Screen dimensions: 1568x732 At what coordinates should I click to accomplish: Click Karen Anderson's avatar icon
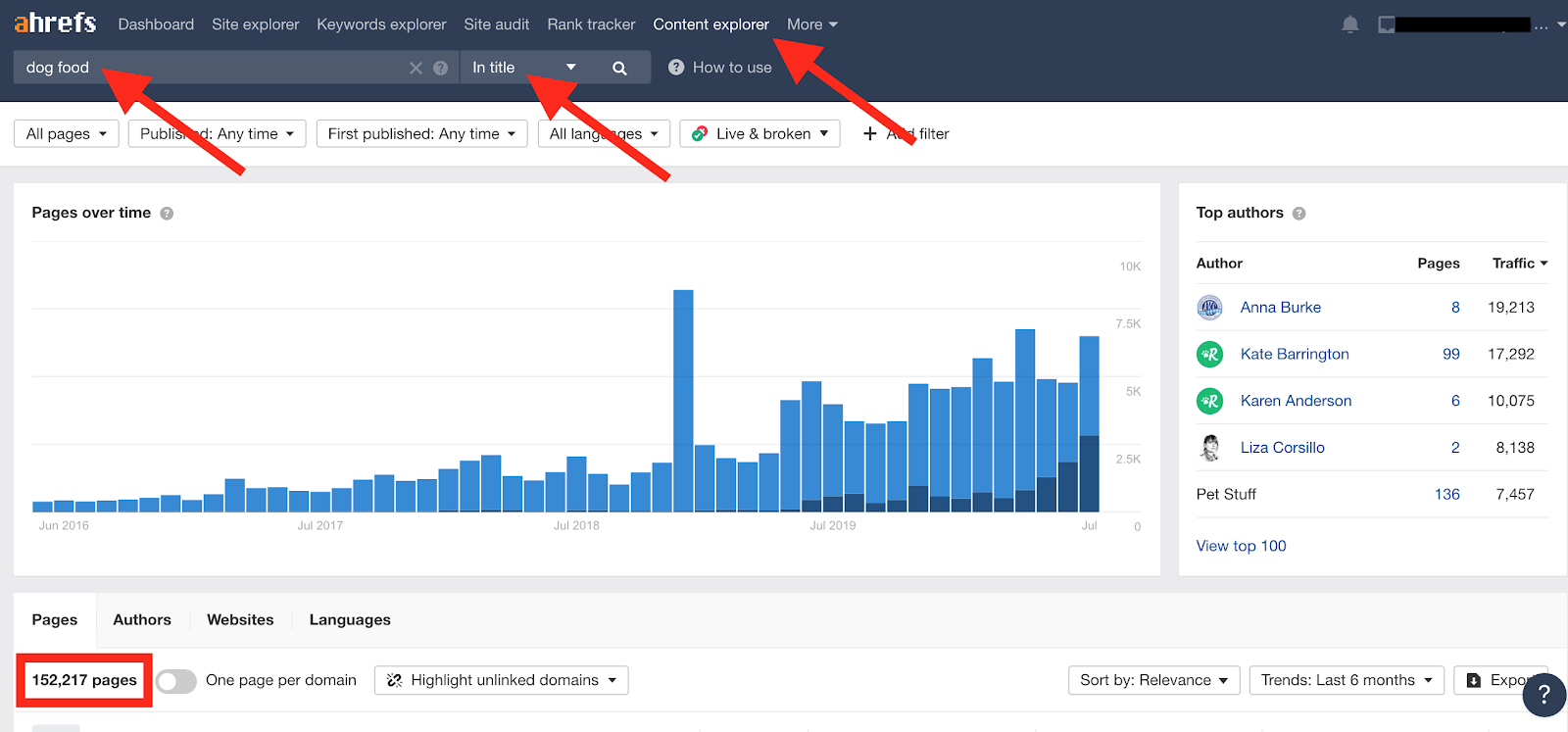click(1210, 401)
